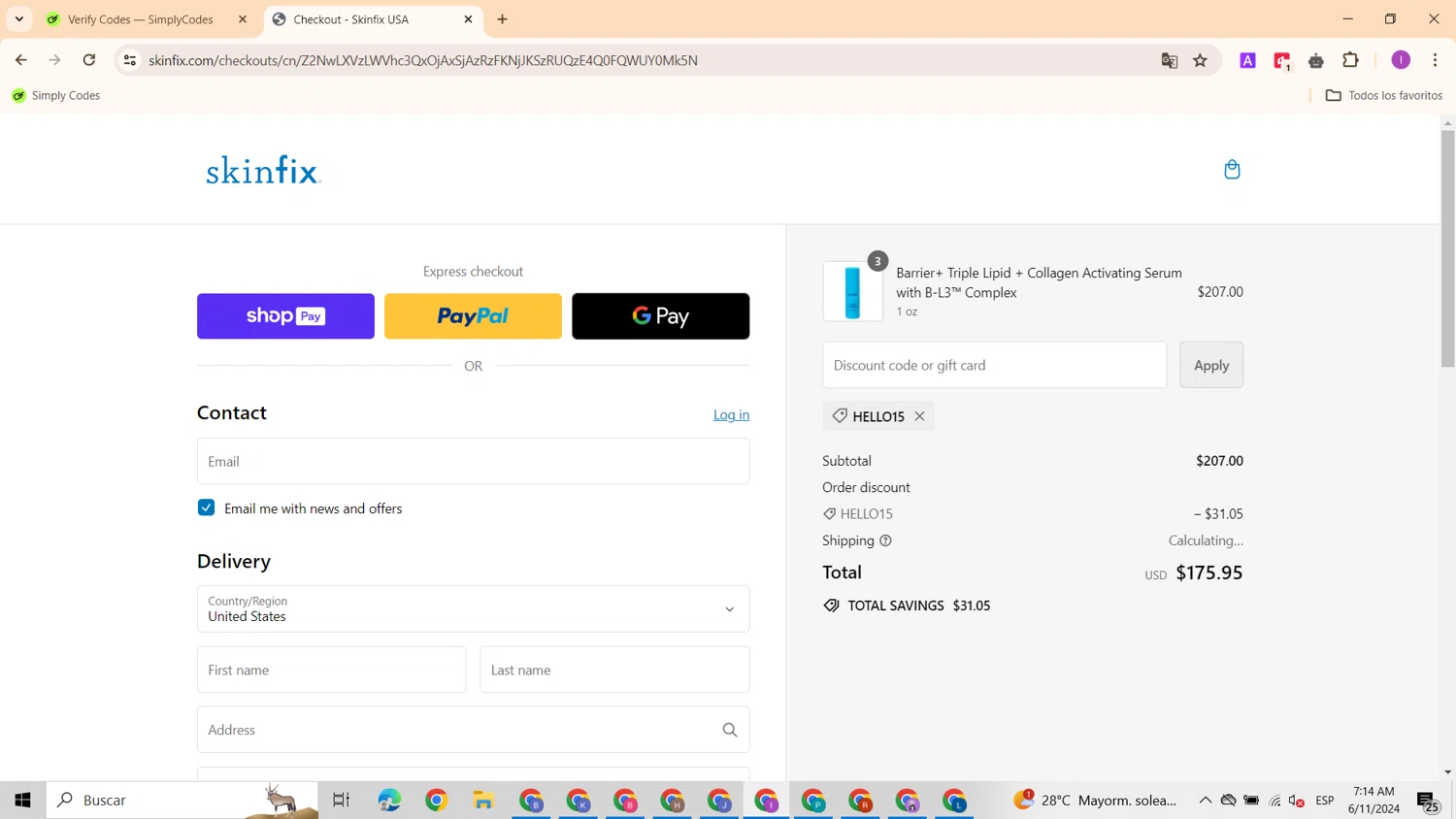The width and height of the screenshot is (1456, 819).
Task: Open the red extension with badge
Action: coord(1282,61)
